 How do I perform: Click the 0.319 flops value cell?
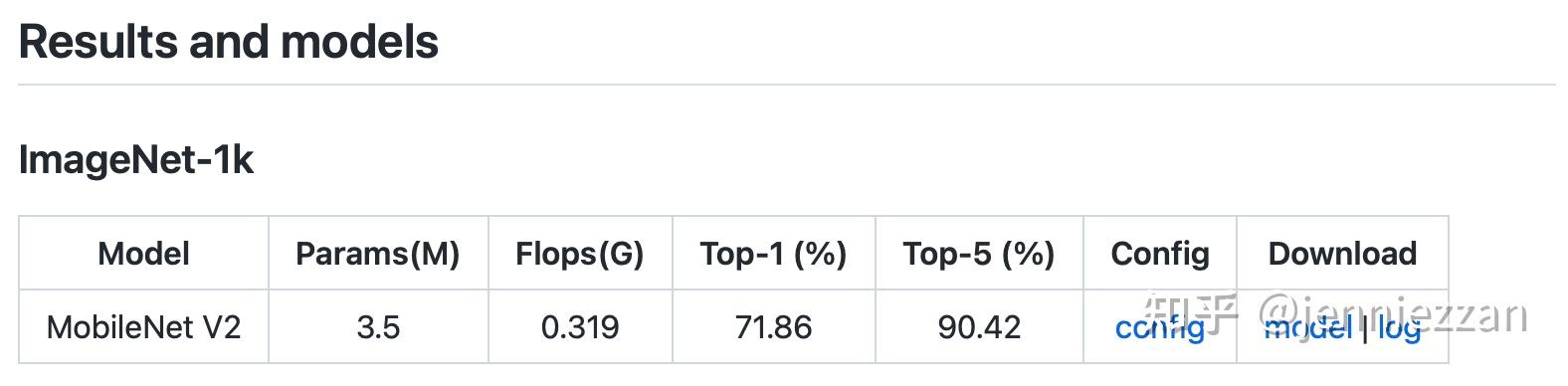(x=580, y=327)
